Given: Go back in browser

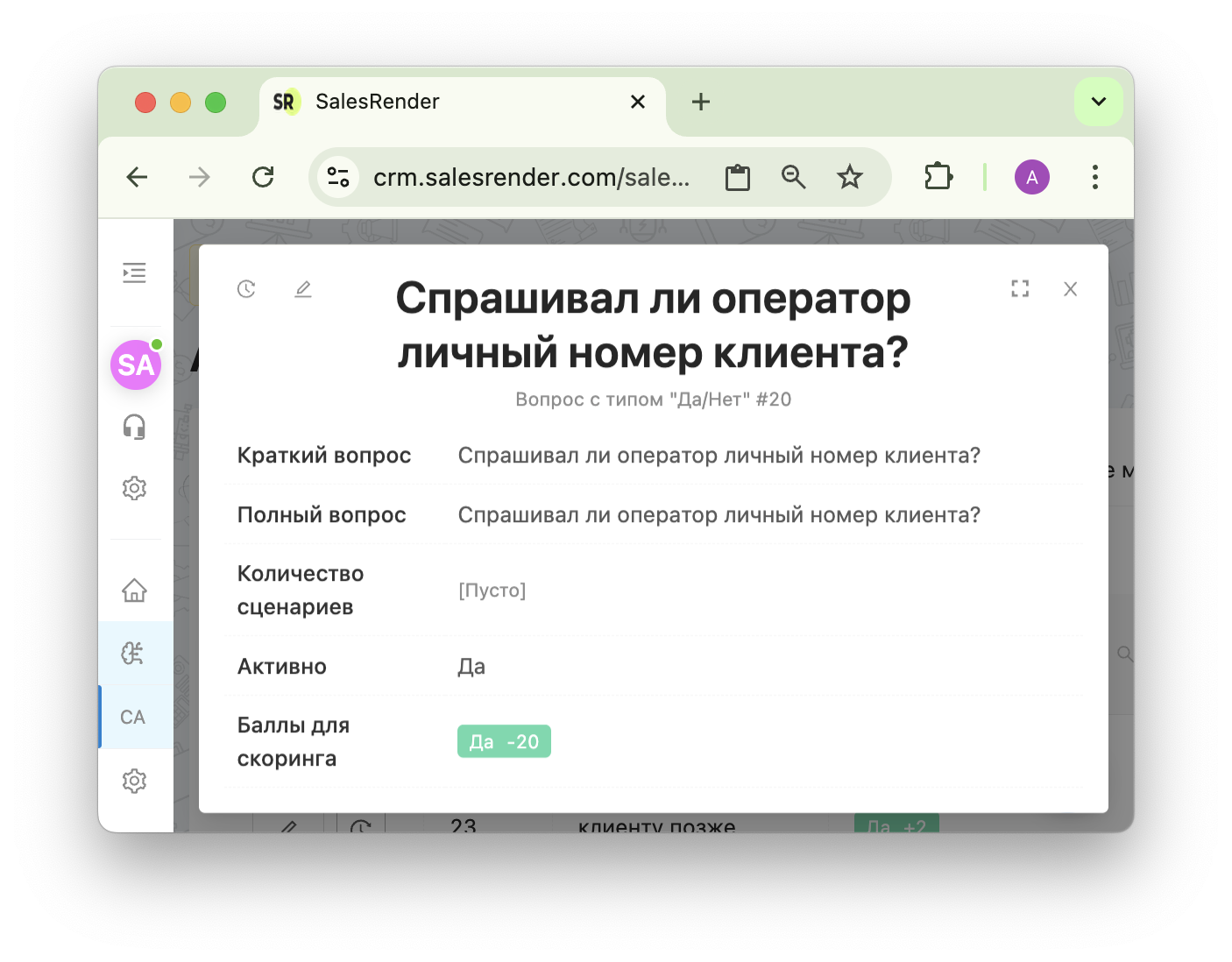Looking at the screenshot, I should click(138, 177).
